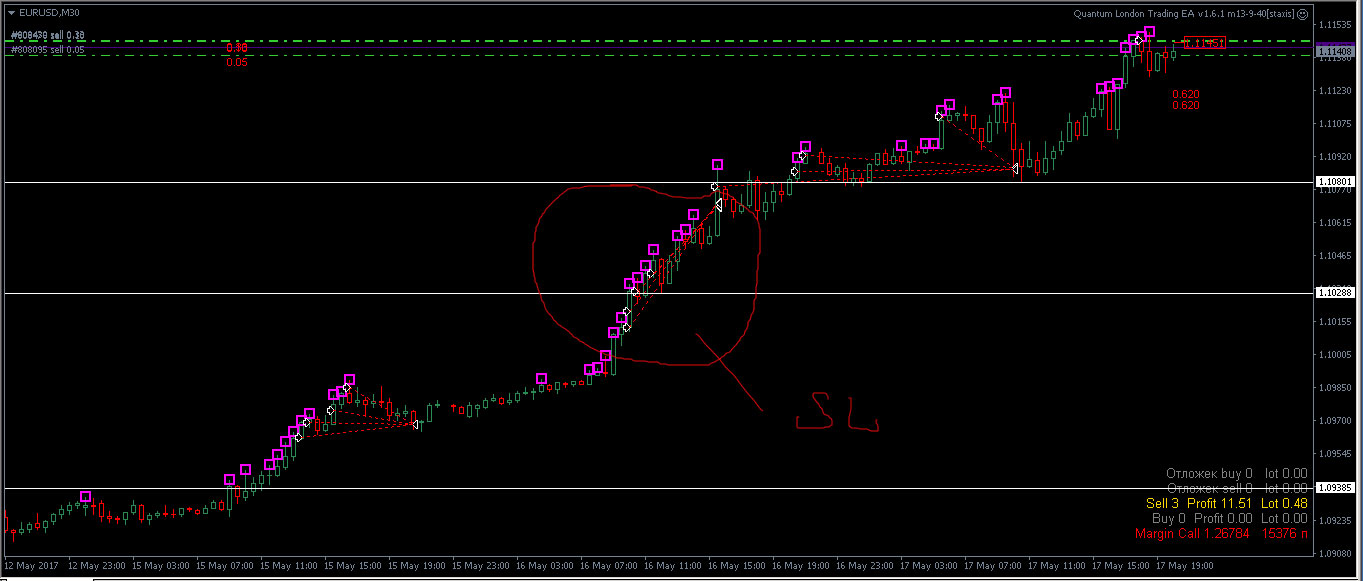
Task: Click the '16 May 23:00' time axis label
Action: pyautogui.click(x=863, y=565)
